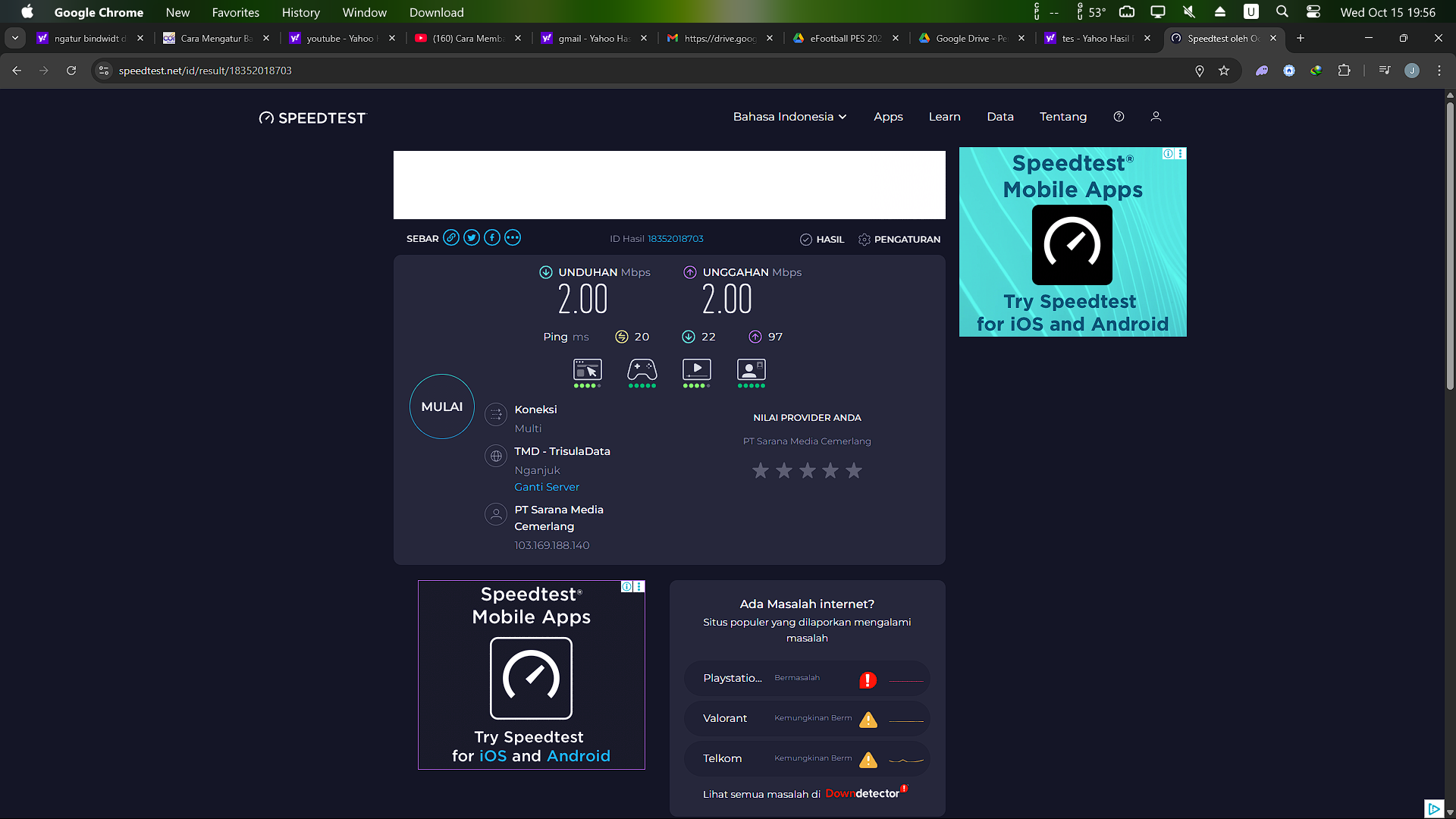
Task: Open the Apps menu item
Action: tap(888, 117)
